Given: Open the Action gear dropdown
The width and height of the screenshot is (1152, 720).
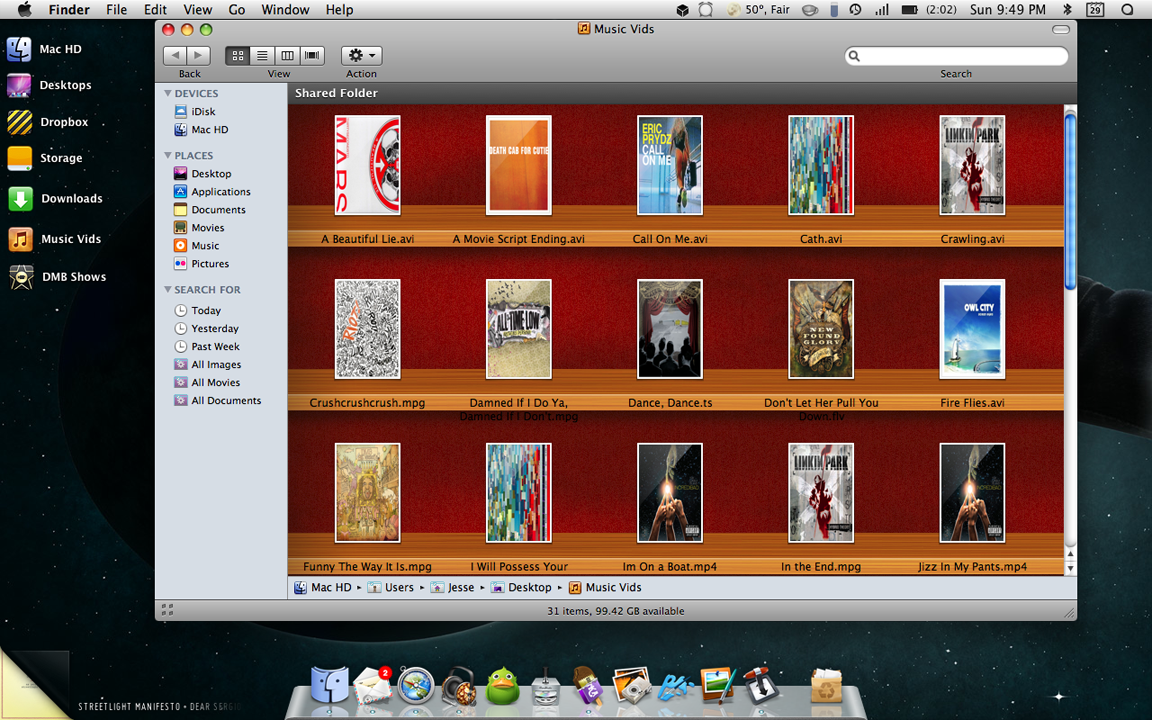Looking at the screenshot, I should click(361, 55).
